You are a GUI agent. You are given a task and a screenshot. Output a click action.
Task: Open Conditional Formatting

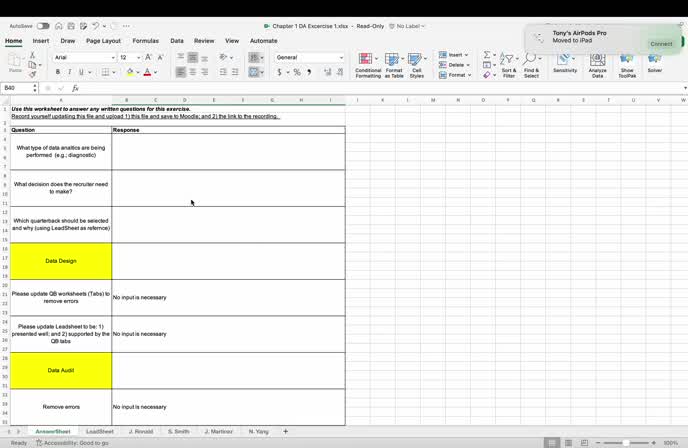click(x=368, y=65)
